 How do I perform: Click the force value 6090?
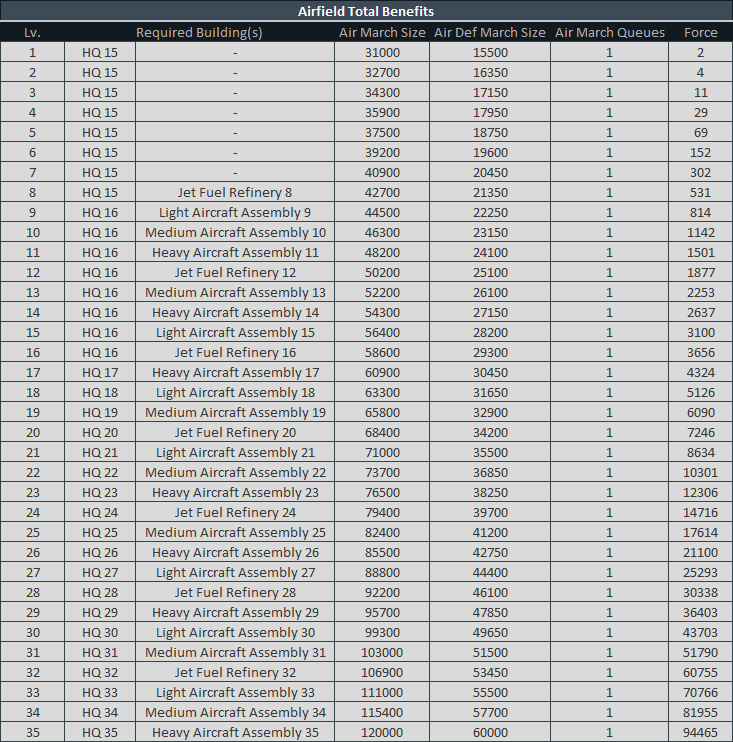pos(700,412)
